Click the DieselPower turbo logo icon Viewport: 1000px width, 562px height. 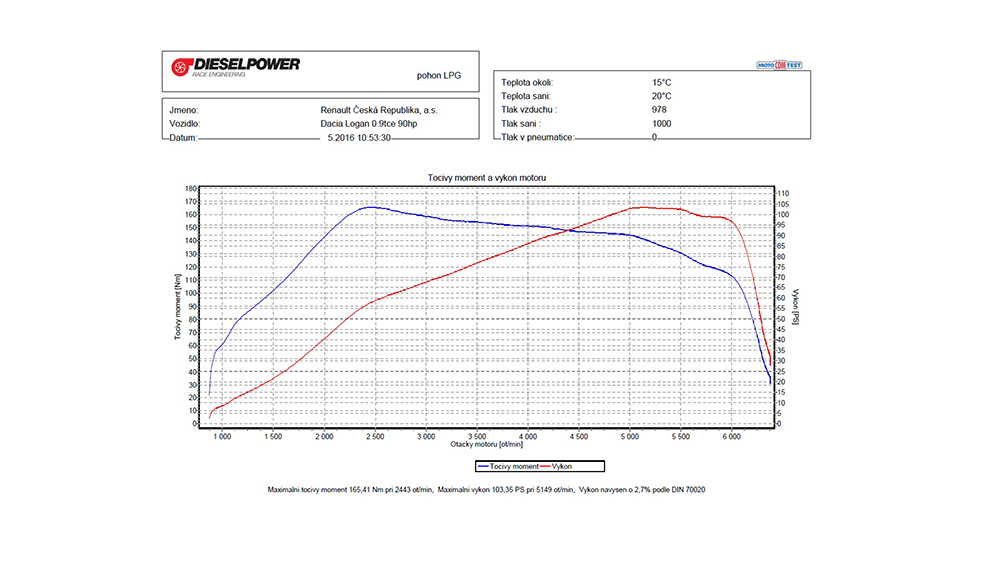click(181, 66)
